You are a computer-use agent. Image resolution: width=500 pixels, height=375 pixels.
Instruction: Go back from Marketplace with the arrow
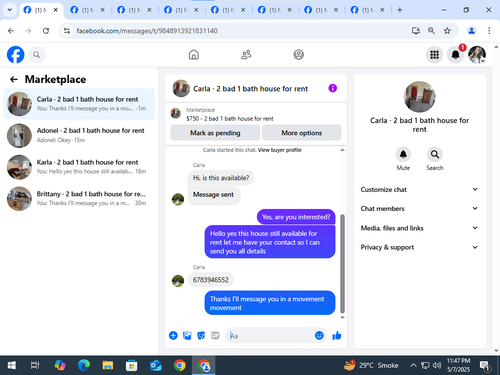click(14, 79)
